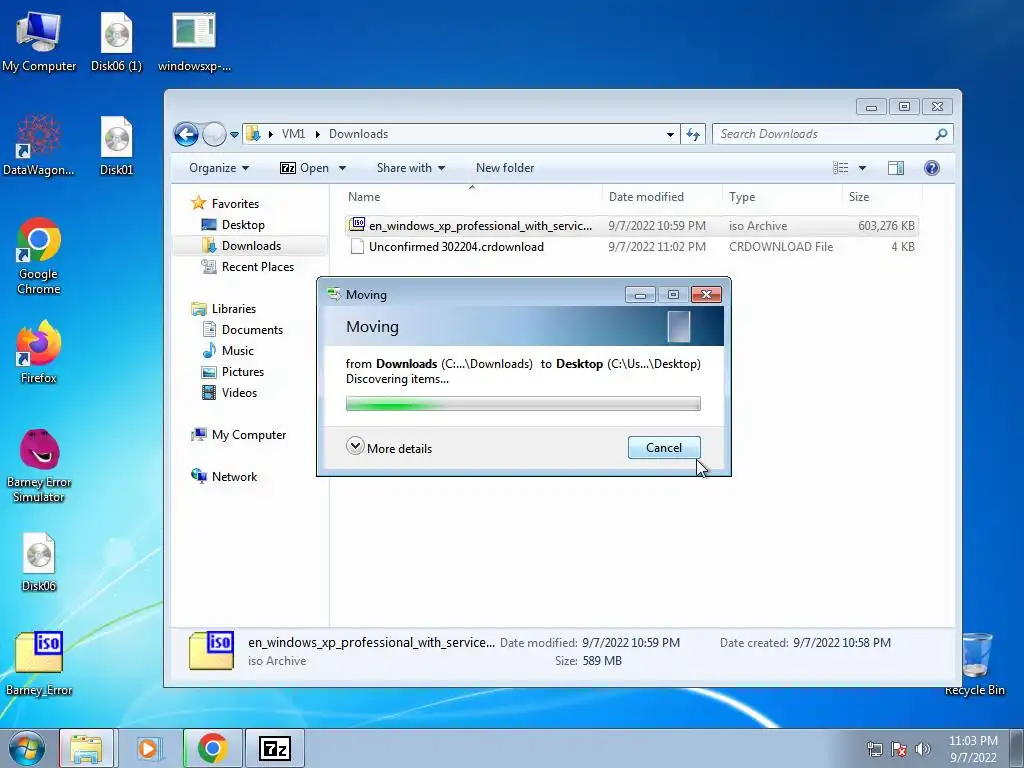Click the Windows Start orb
Image resolution: width=1024 pixels, height=768 pixels.
[27, 748]
